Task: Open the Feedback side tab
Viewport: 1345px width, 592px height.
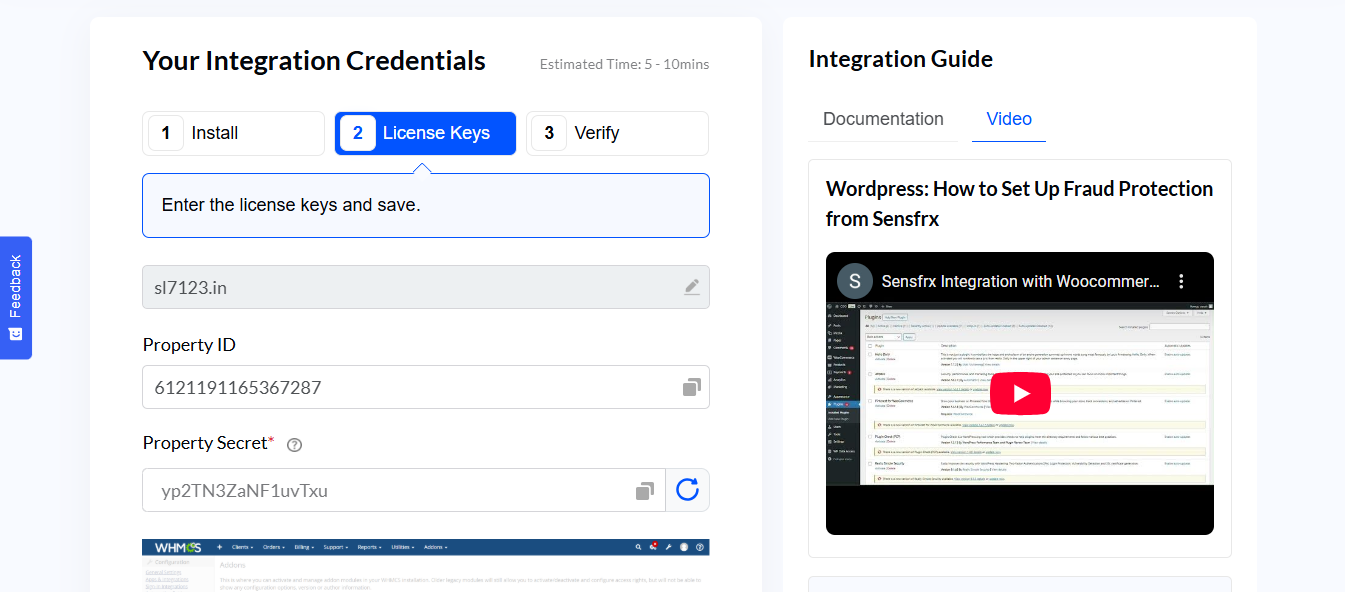Action: click(x=16, y=297)
